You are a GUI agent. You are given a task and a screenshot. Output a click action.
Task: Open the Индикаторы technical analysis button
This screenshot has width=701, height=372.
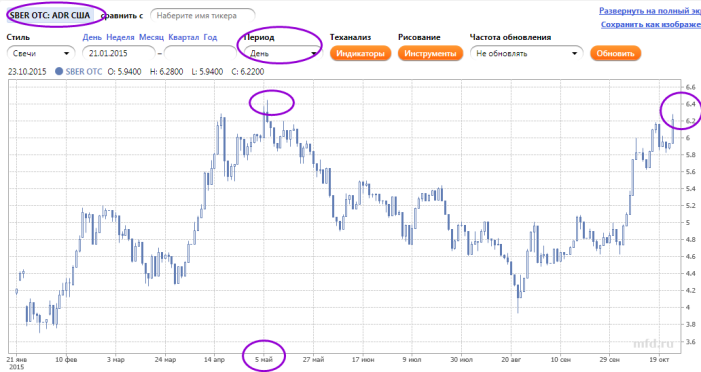[x=360, y=54]
